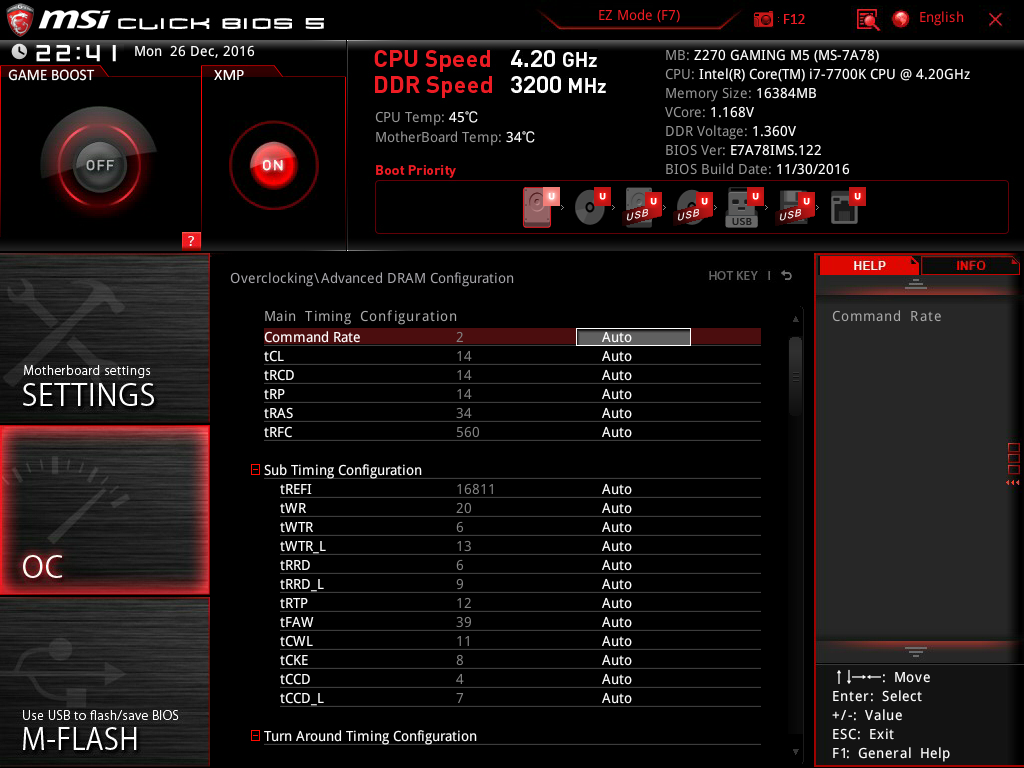Click the back arrow next to HOT KEY
Viewport: 1024px width, 768px height.
tap(787, 276)
